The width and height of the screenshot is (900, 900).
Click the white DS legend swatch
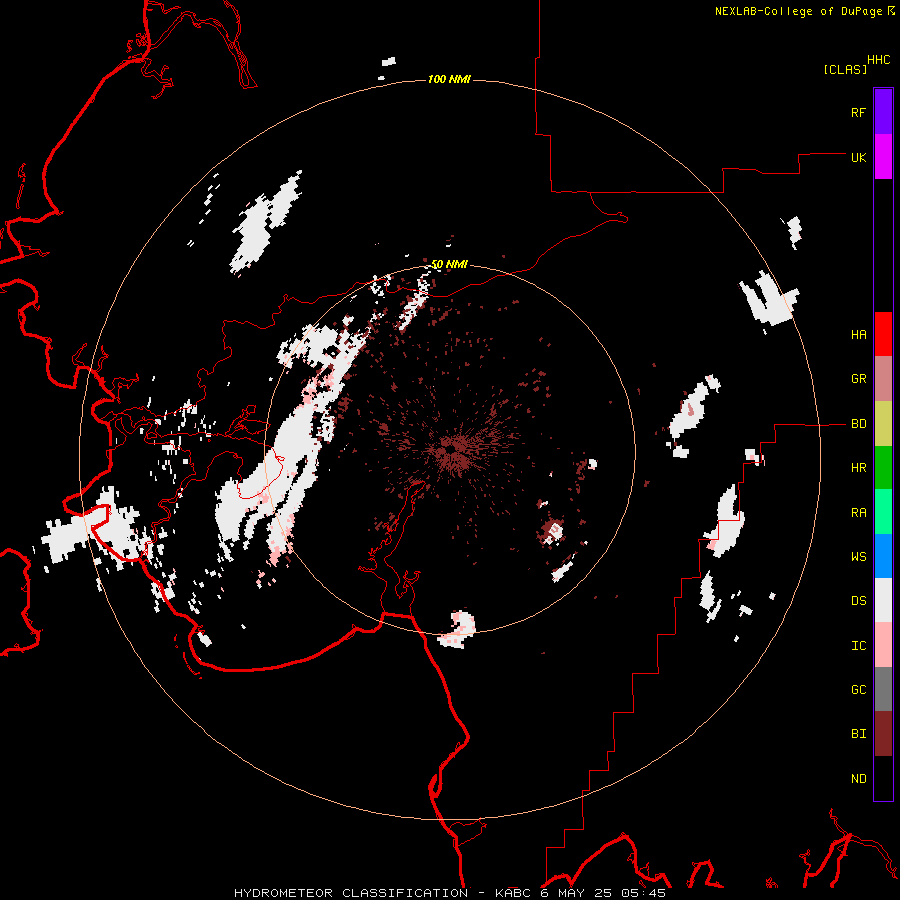pos(883,600)
